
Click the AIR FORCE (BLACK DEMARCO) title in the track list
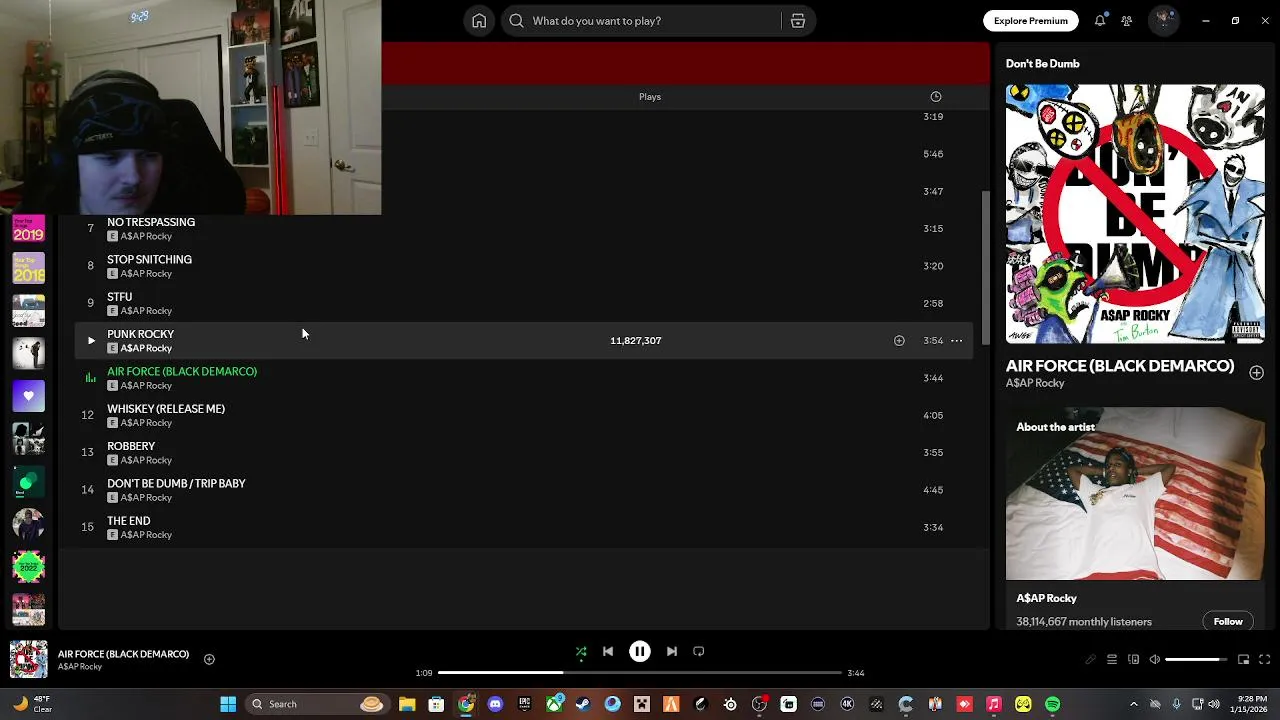(182, 371)
